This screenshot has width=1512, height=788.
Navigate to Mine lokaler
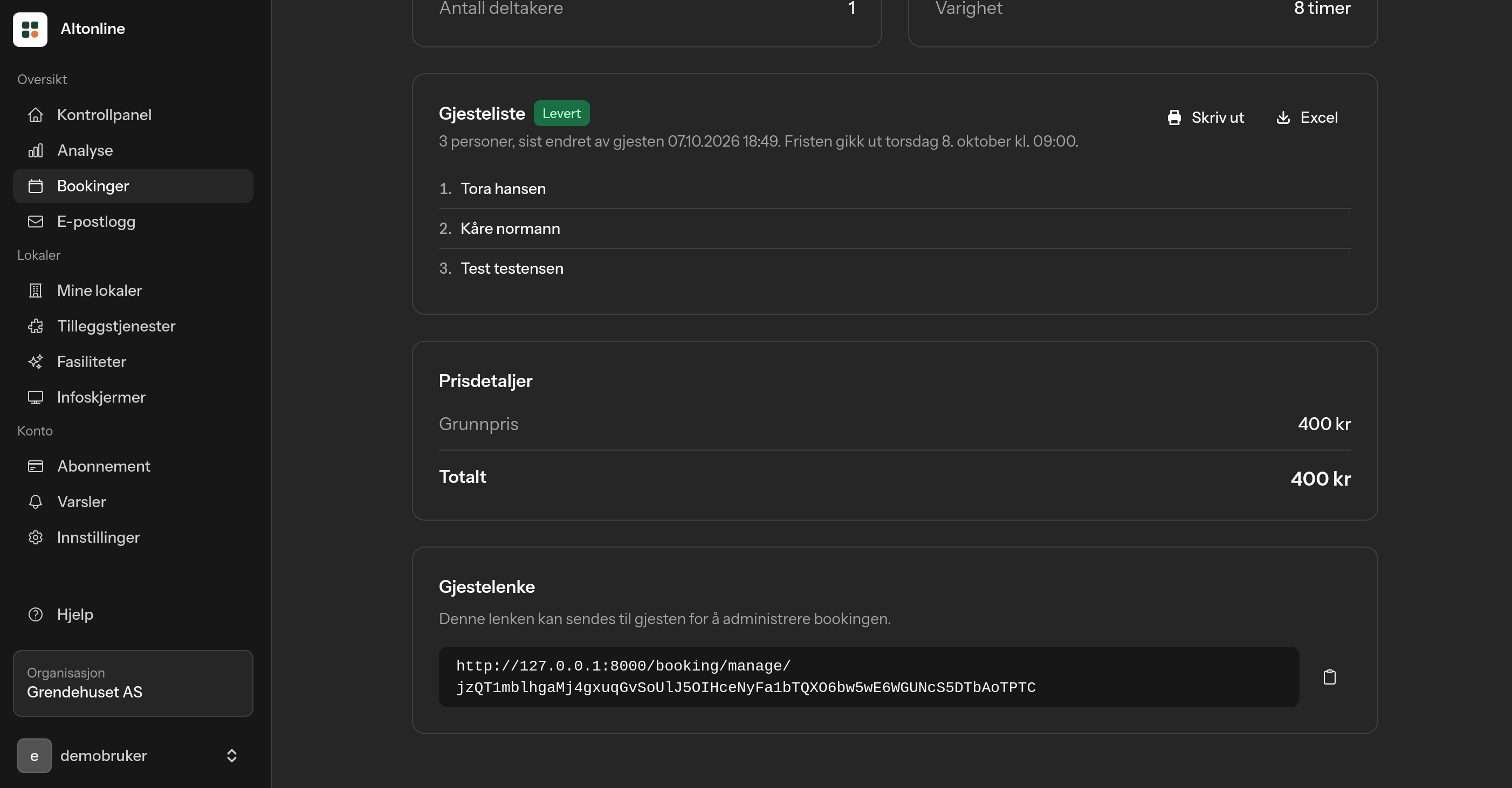pyautogui.click(x=133, y=291)
